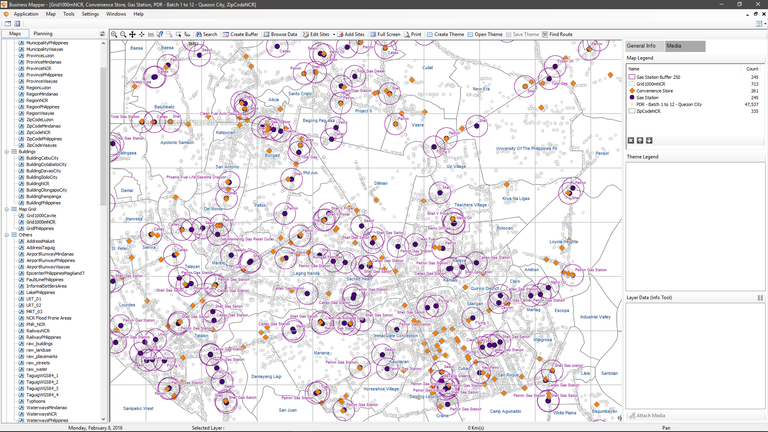
Task: Open the Edit Sites dropdown arrow
Action: (334, 35)
